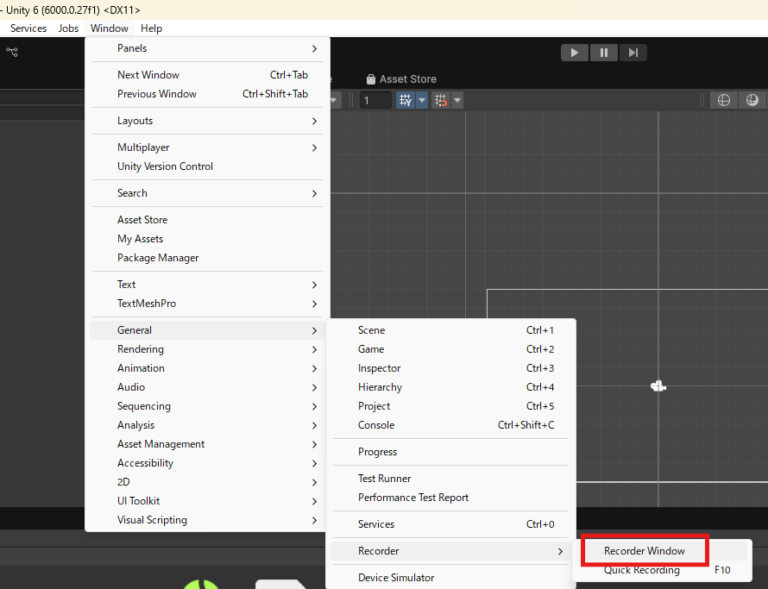Toggle snap increment icon
The width and height of the screenshot is (768, 589).
click(x=441, y=100)
